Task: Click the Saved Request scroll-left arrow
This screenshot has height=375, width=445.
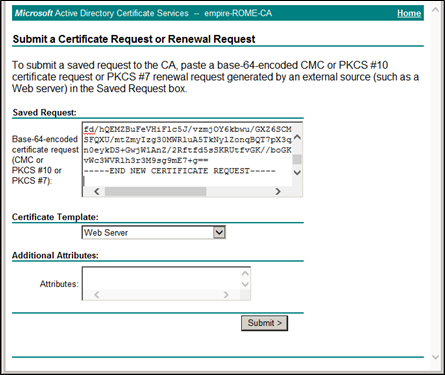Action: (97, 191)
